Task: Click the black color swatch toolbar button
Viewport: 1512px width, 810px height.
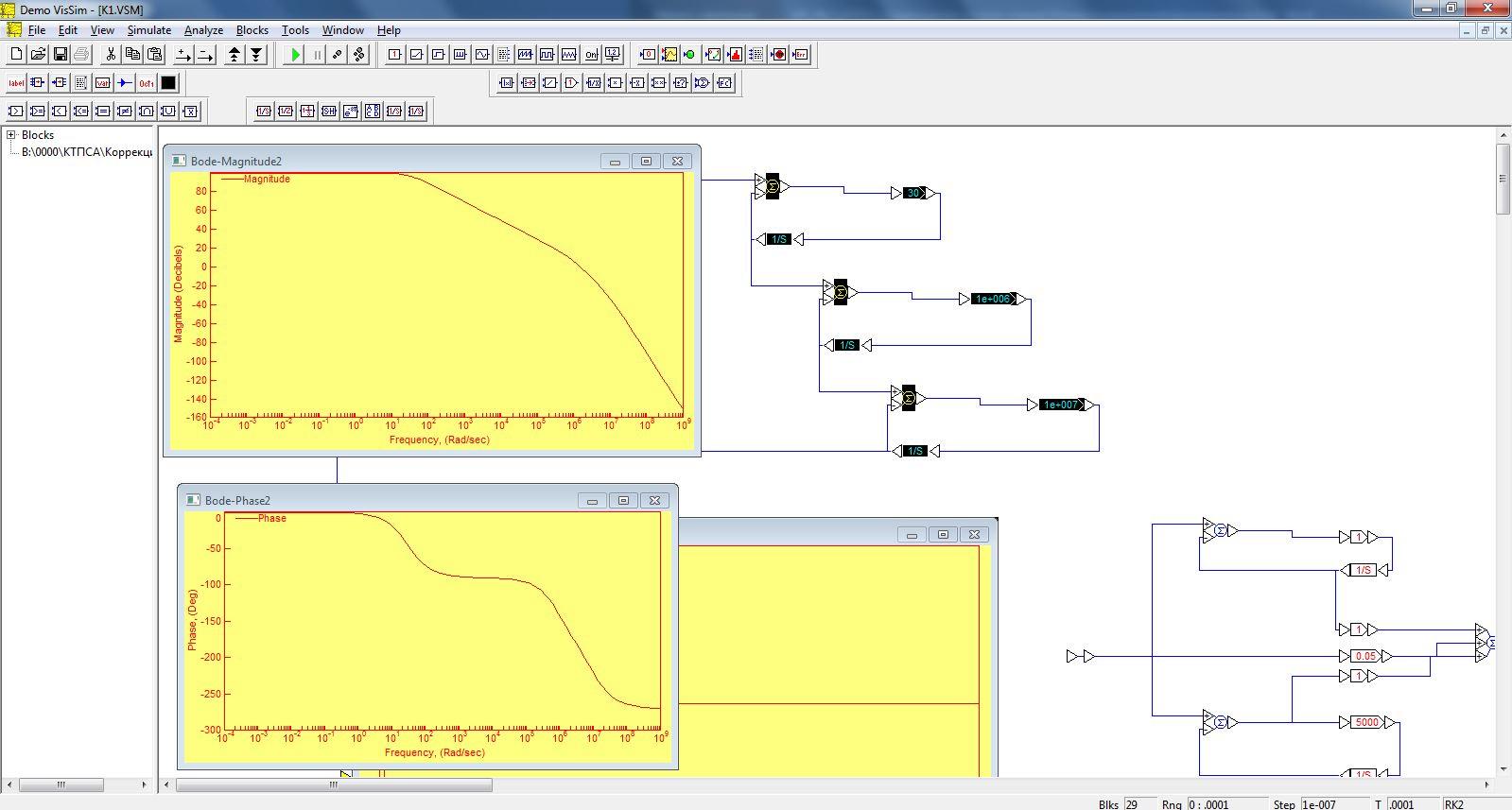Action: coord(168,83)
